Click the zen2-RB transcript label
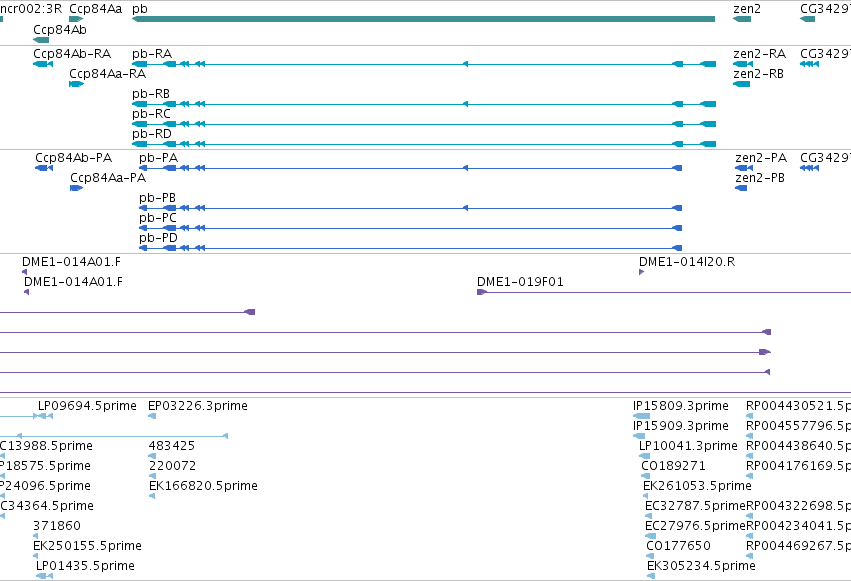The height and width of the screenshot is (581, 851). [x=759, y=74]
